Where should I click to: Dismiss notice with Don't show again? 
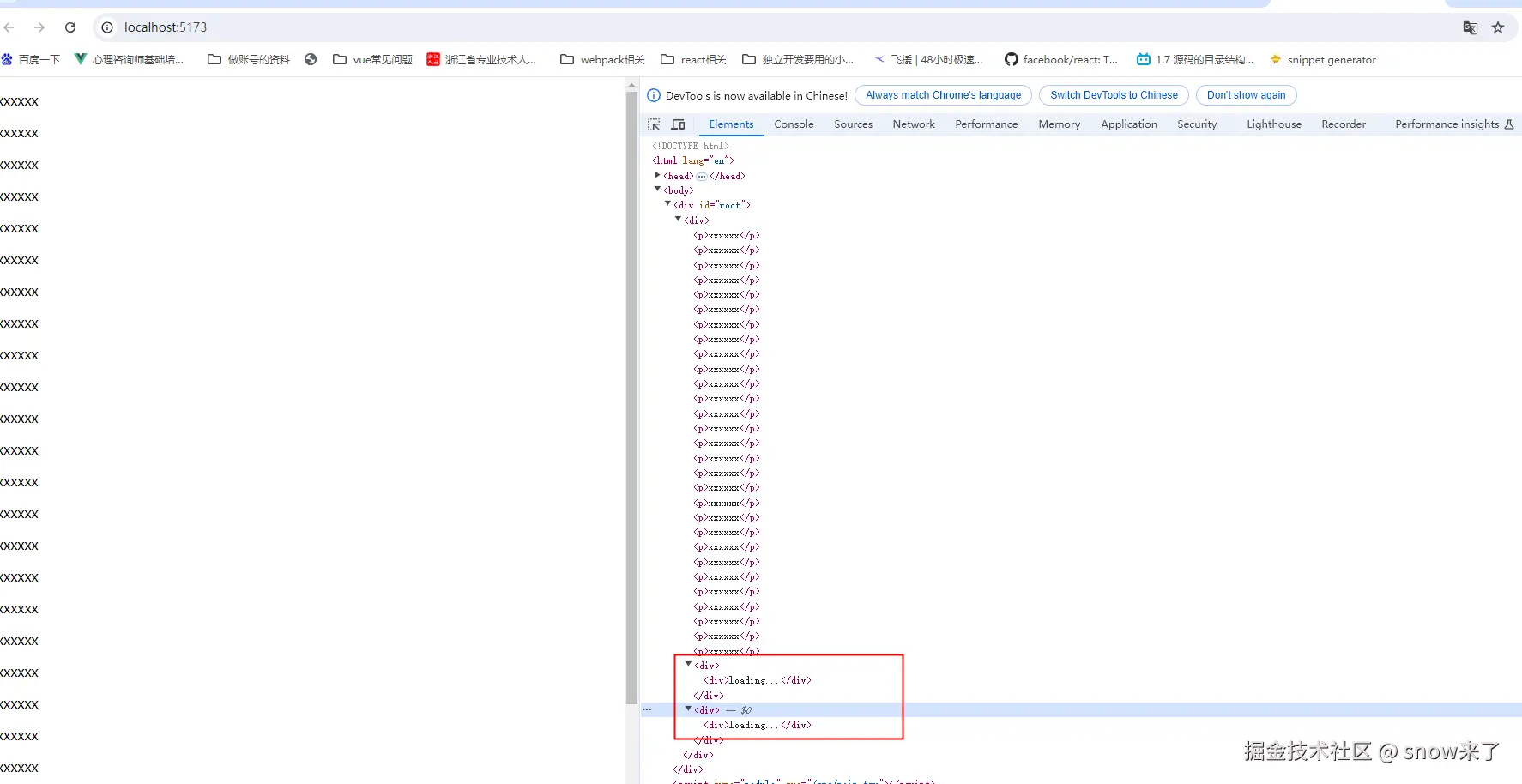[1246, 95]
